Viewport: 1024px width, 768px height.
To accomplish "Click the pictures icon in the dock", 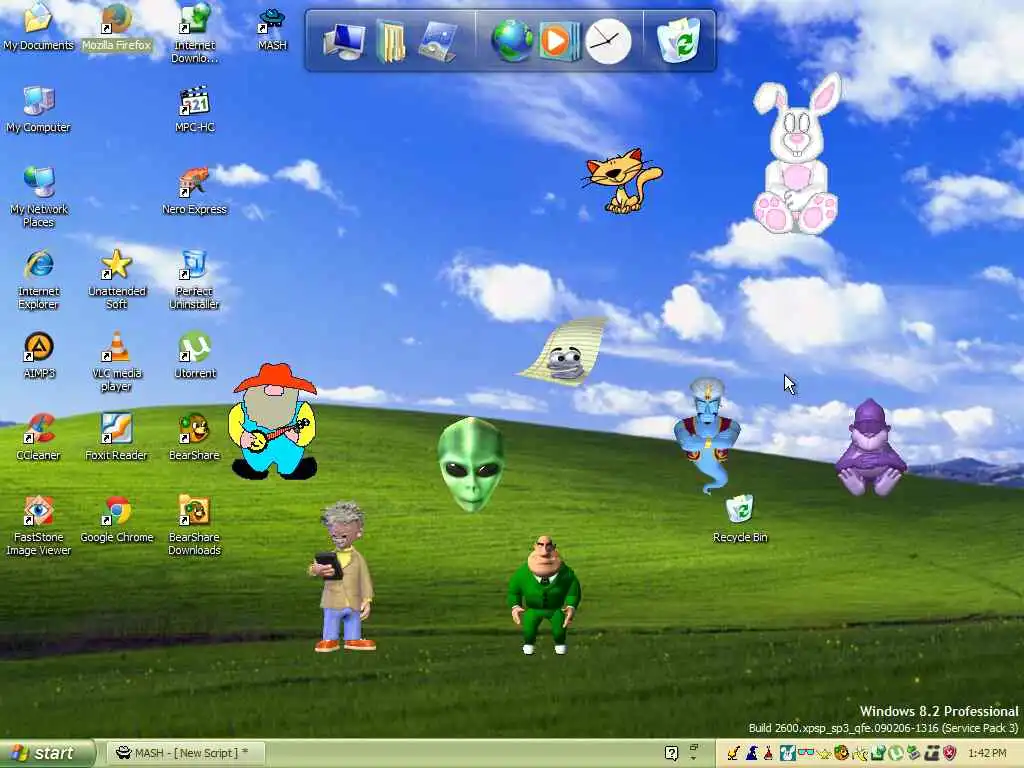I will point(438,42).
